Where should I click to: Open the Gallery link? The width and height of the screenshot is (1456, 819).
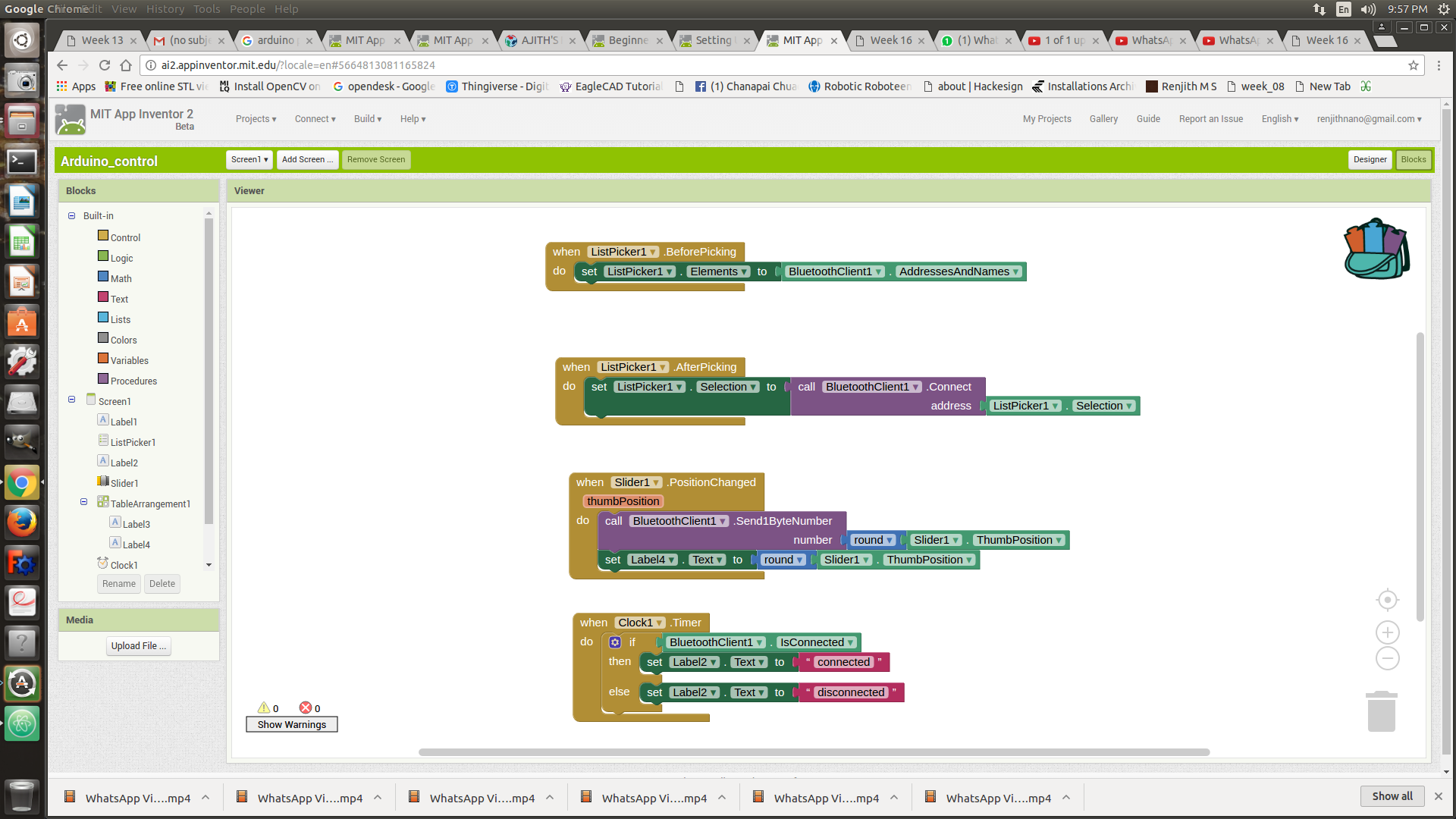pos(1103,119)
